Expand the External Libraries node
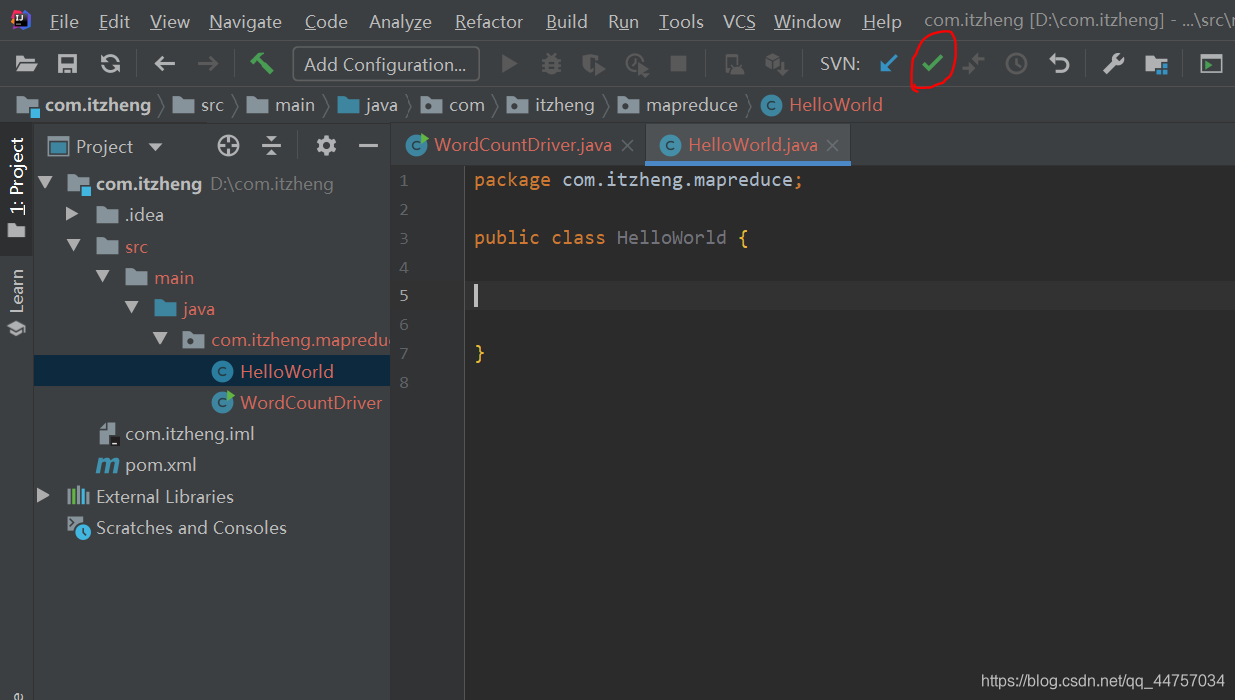 43,496
